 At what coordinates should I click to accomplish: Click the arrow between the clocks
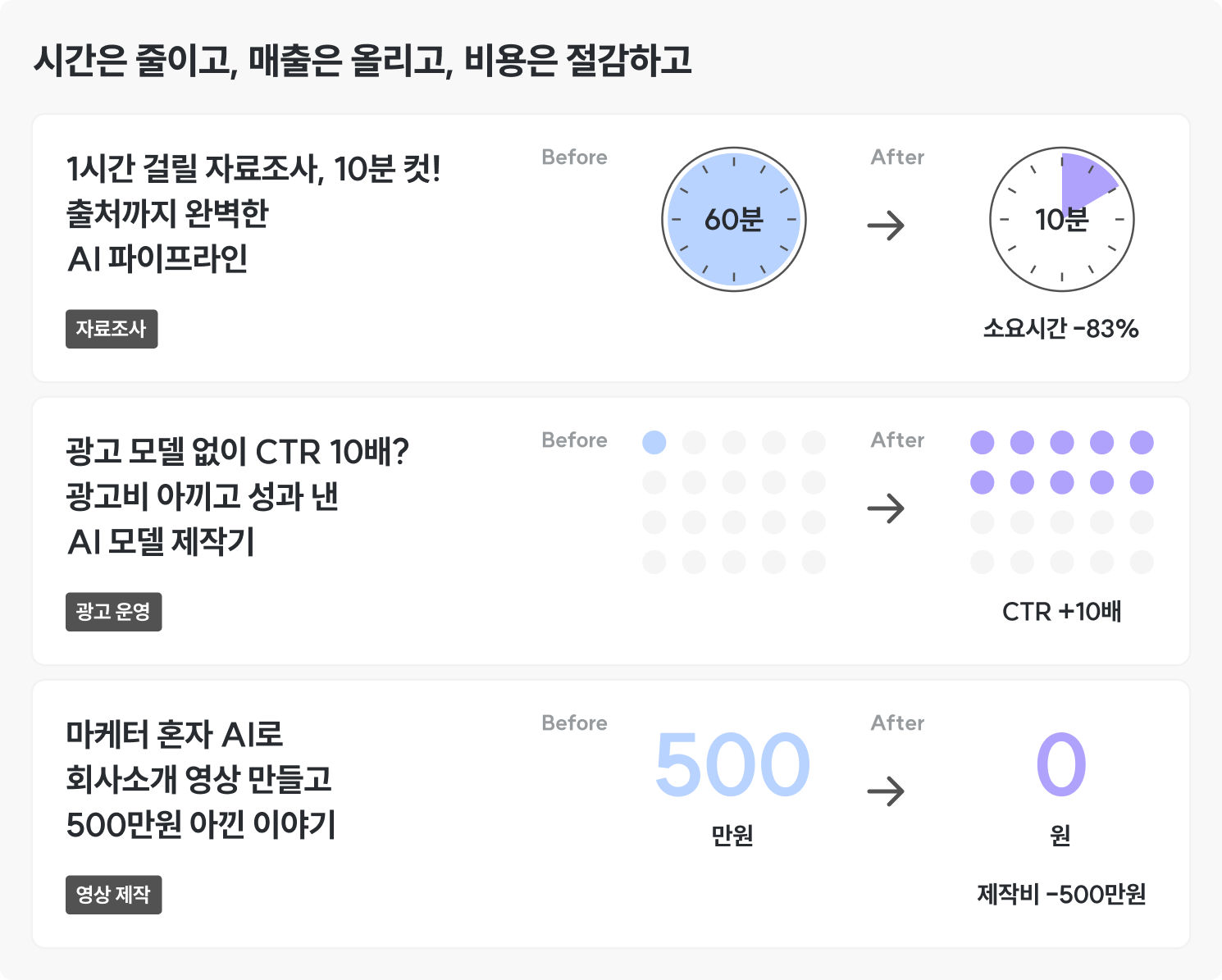tap(886, 225)
